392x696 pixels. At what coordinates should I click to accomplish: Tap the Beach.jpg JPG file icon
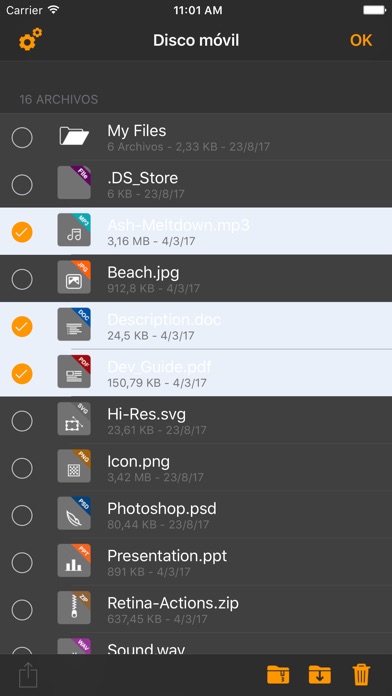point(74,277)
